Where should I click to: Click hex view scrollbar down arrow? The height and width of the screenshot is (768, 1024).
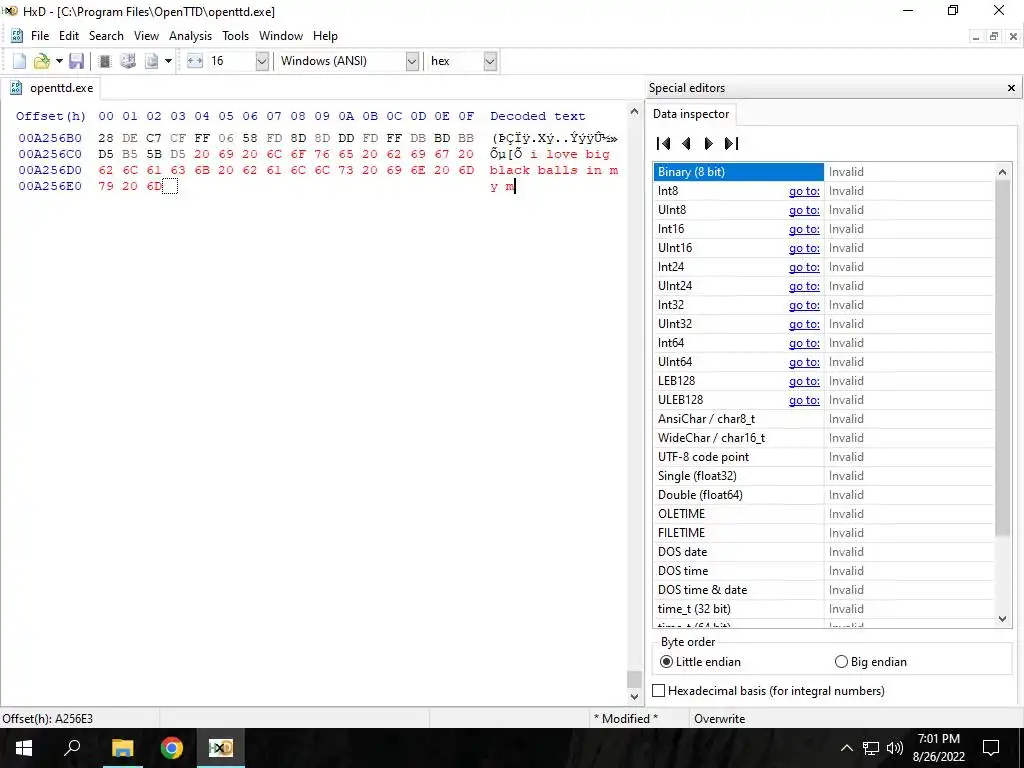point(634,697)
